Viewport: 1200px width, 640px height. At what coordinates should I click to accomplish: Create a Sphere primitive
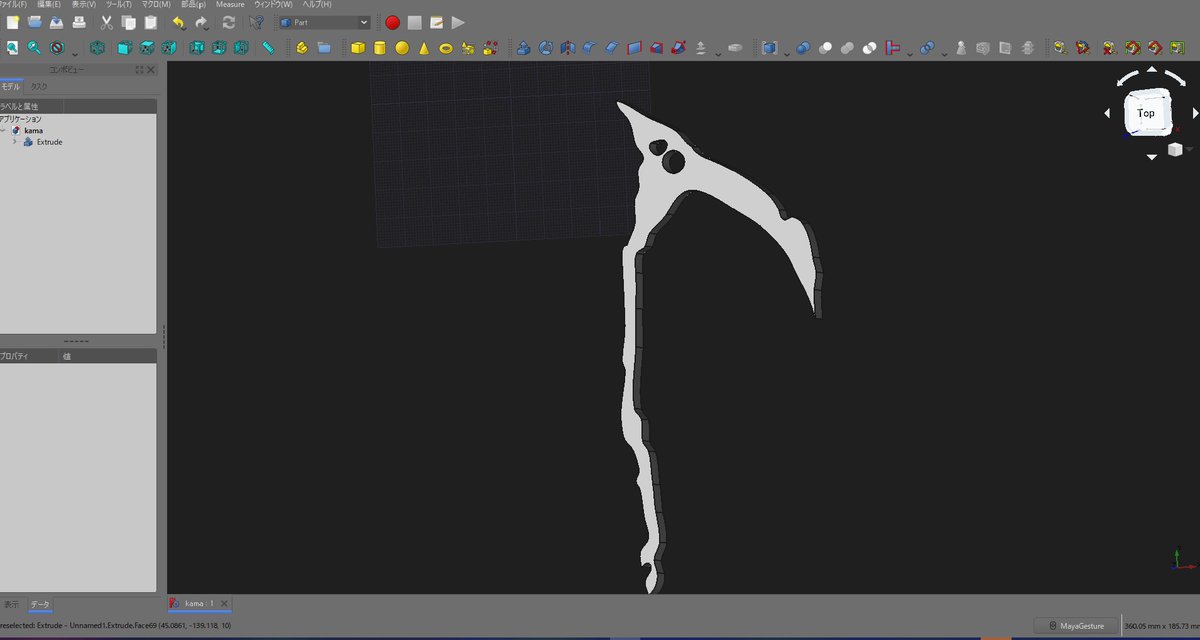click(x=402, y=47)
